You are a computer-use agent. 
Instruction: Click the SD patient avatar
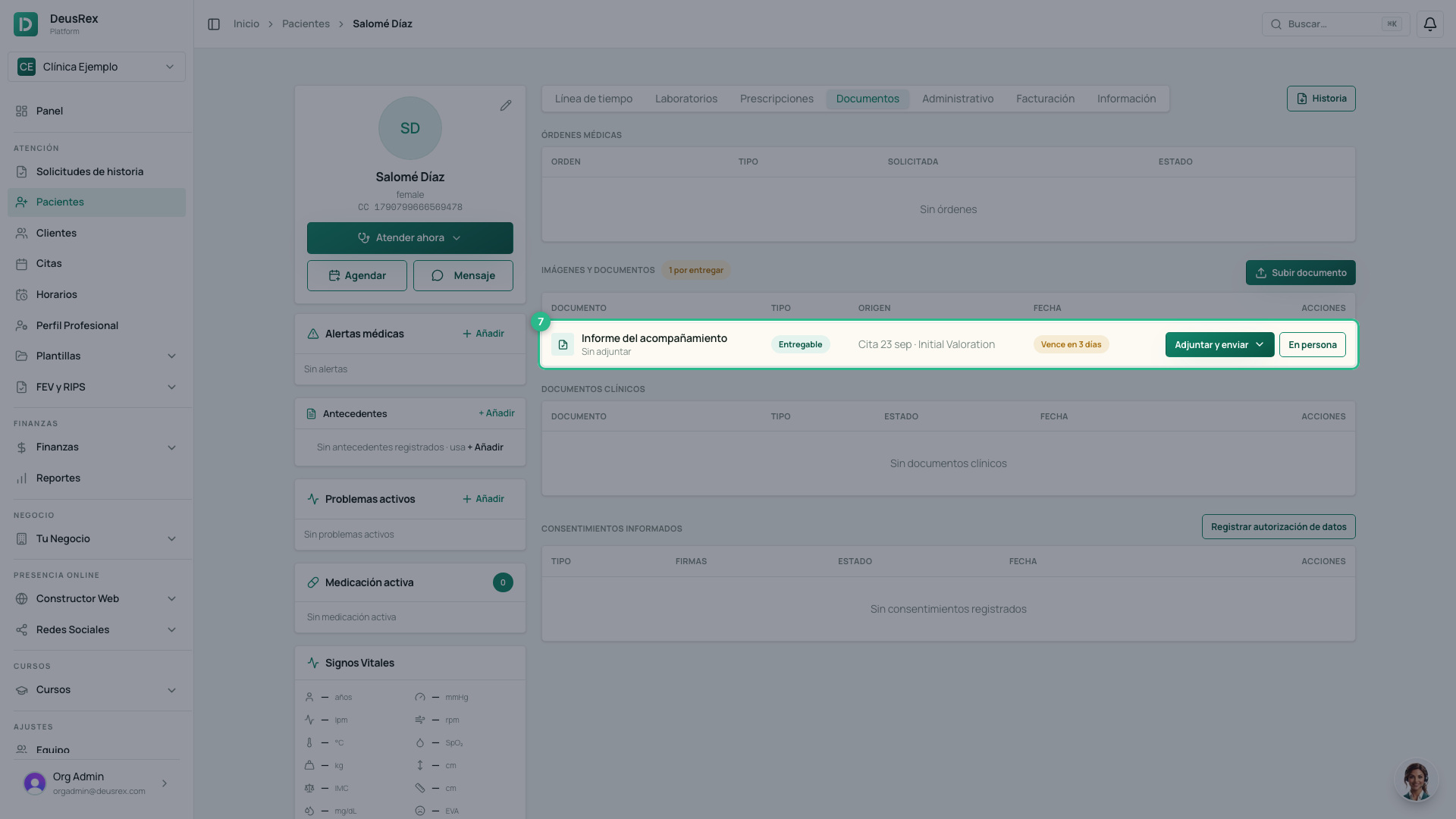(410, 128)
